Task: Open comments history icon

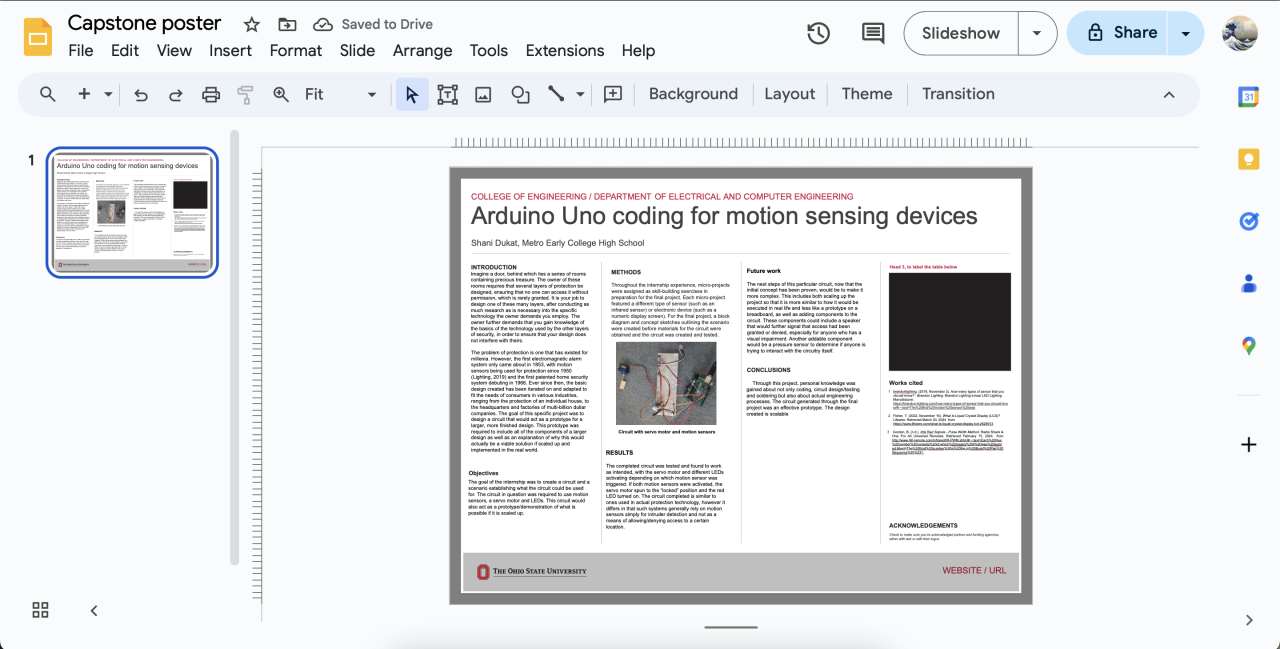Action: click(x=872, y=33)
